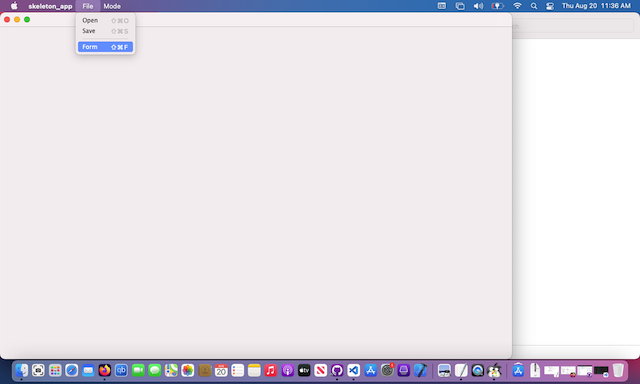Open Maps from the dock
Viewport: 640px width, 384px height.
[x=171, y=371]
